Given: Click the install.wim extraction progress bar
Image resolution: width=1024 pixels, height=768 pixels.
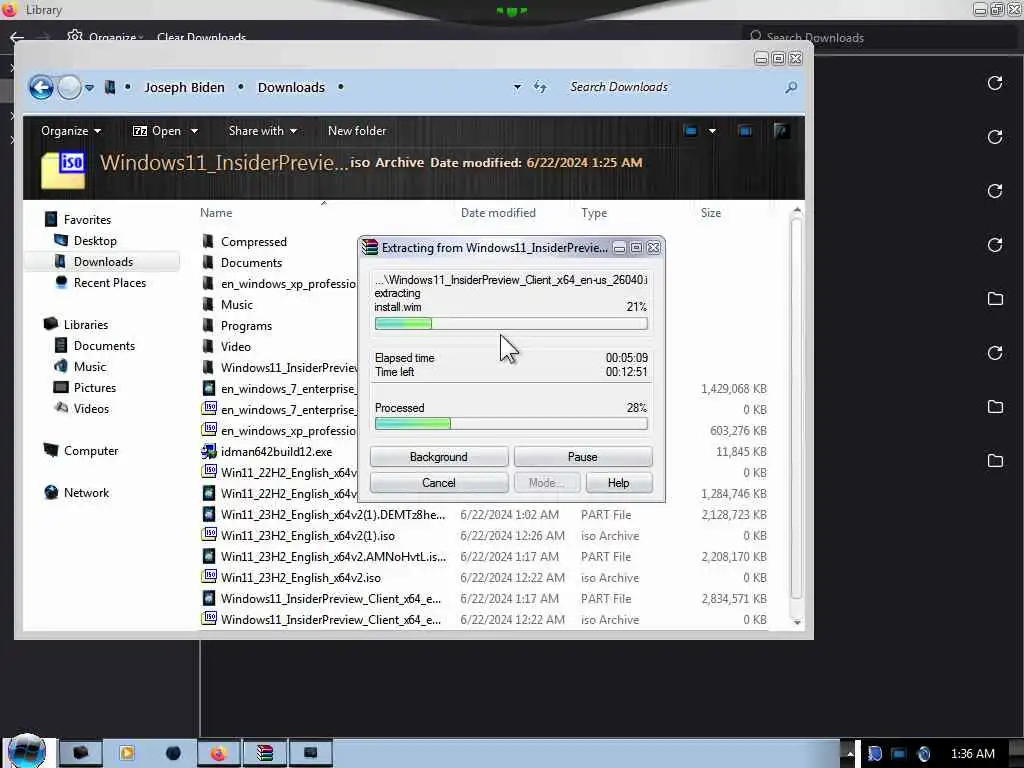Looking at the screenshot, I should 511,323.
